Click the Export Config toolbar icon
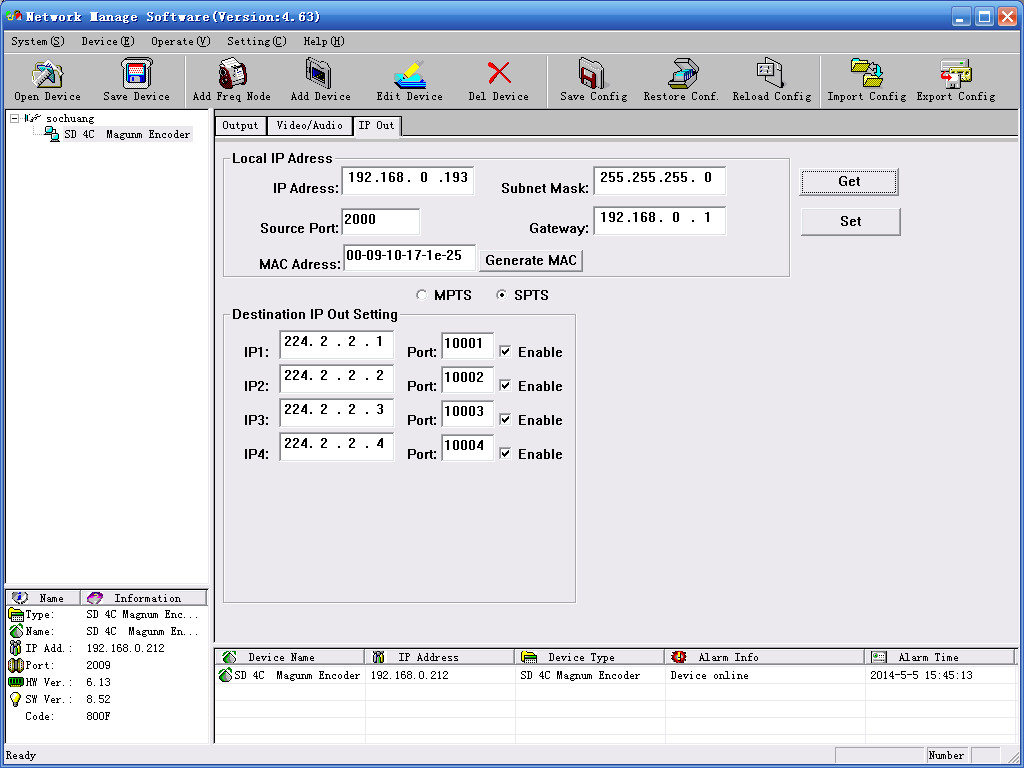This screenshot has height=768, width=1024. click(x=955, y=74)
